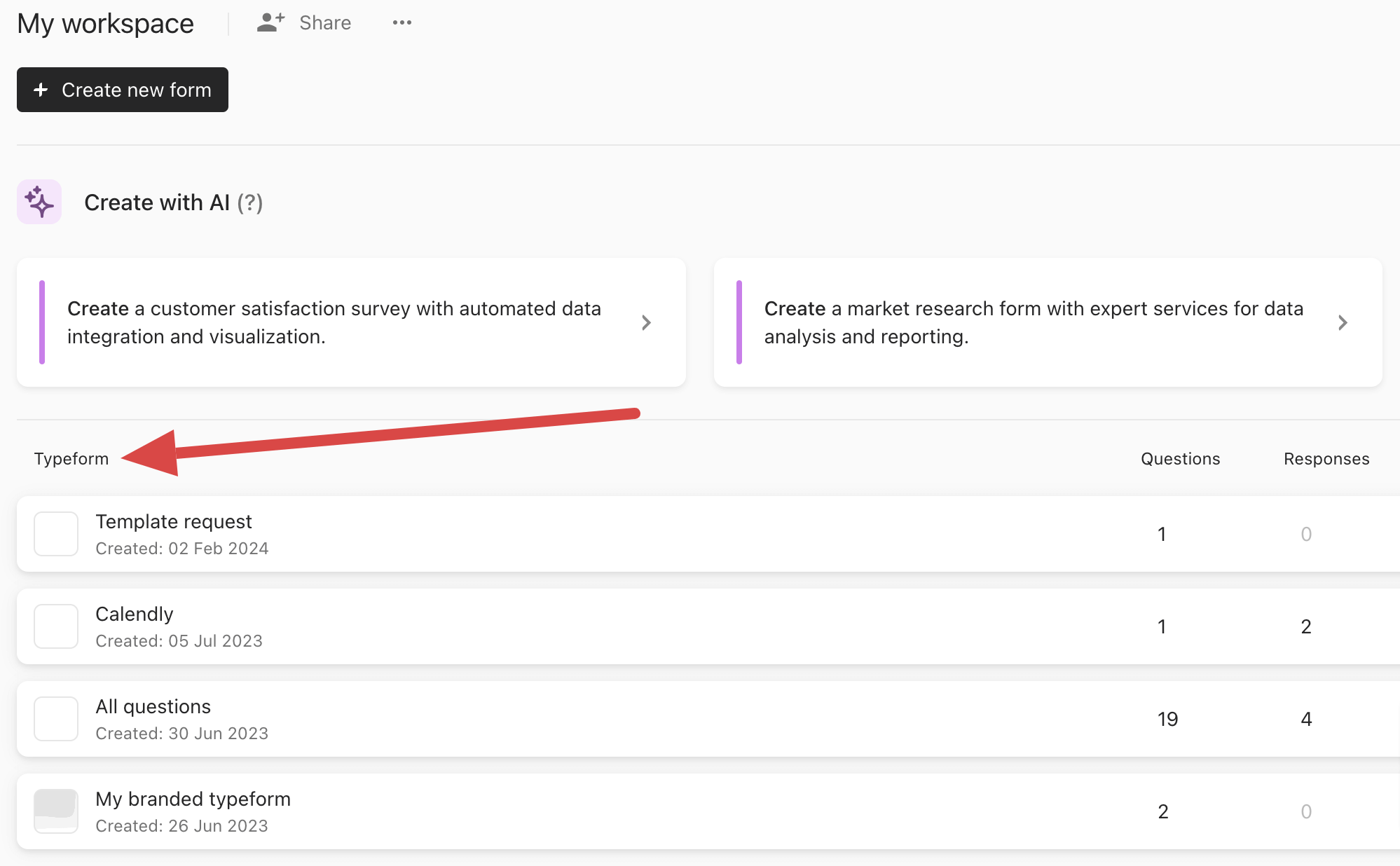
Task: Click response count 4 for All questions
Action: click(x=1306, y=719)
